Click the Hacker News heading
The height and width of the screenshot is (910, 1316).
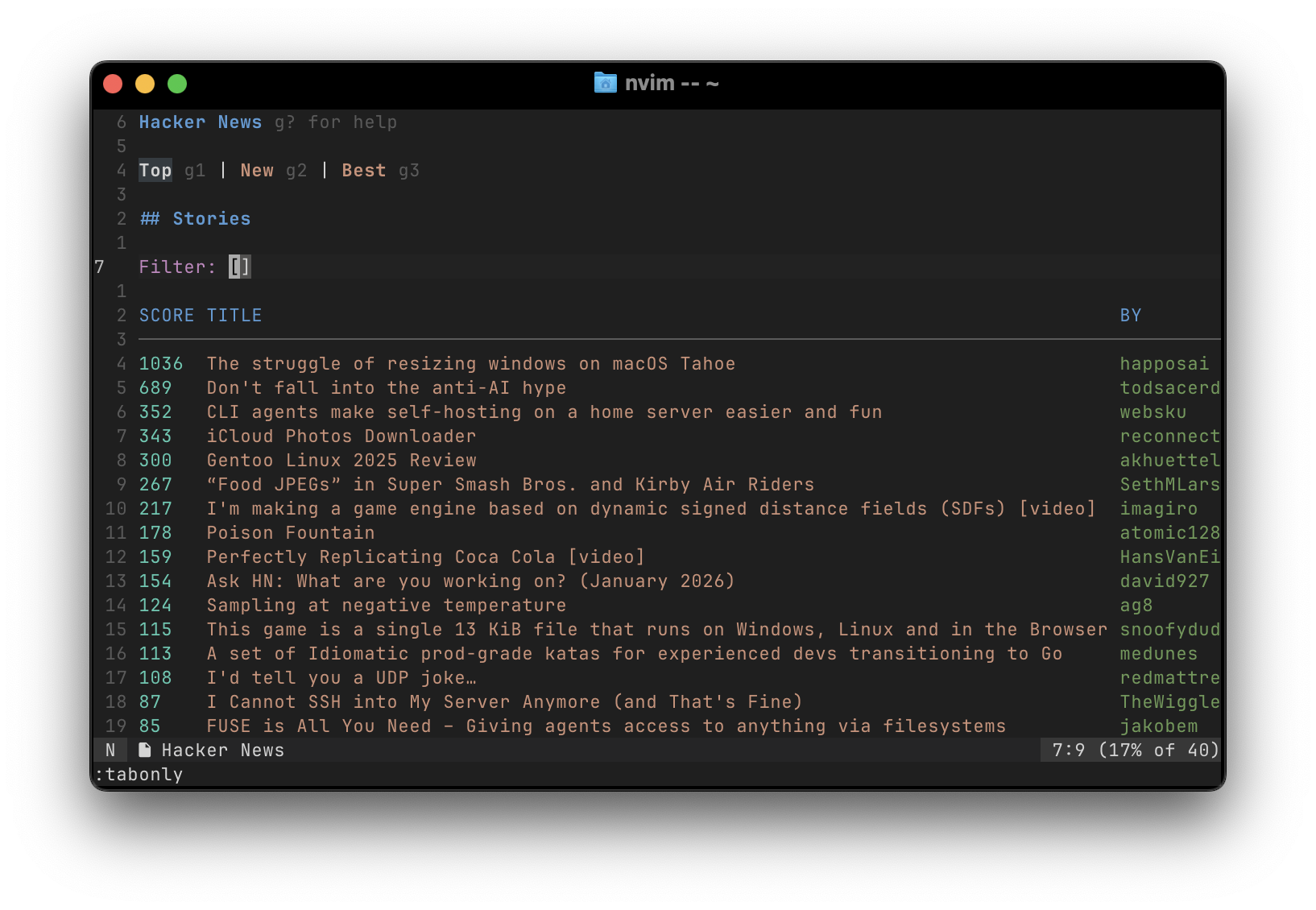(x=201, y=122)
